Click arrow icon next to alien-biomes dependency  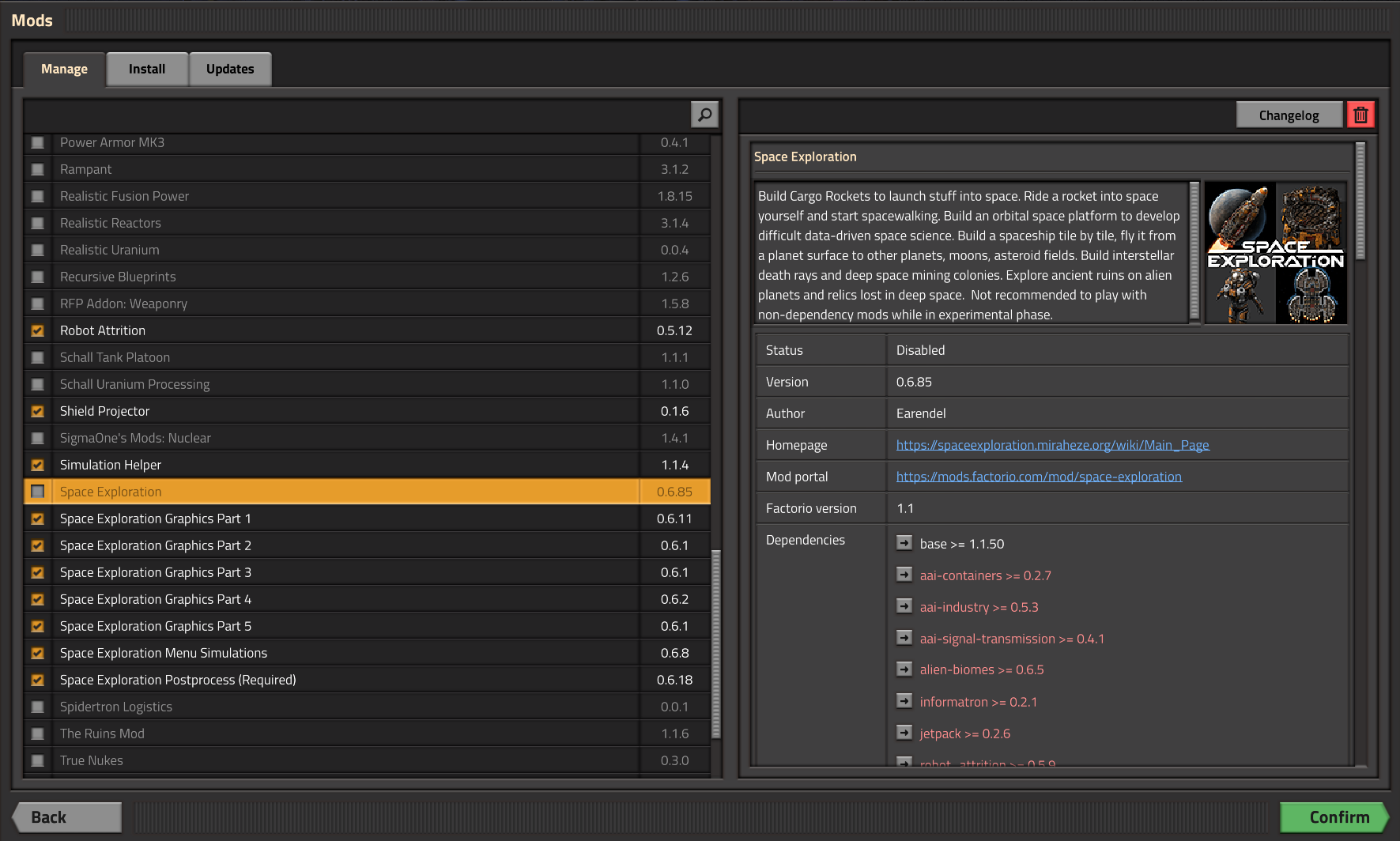coord(904,669)
